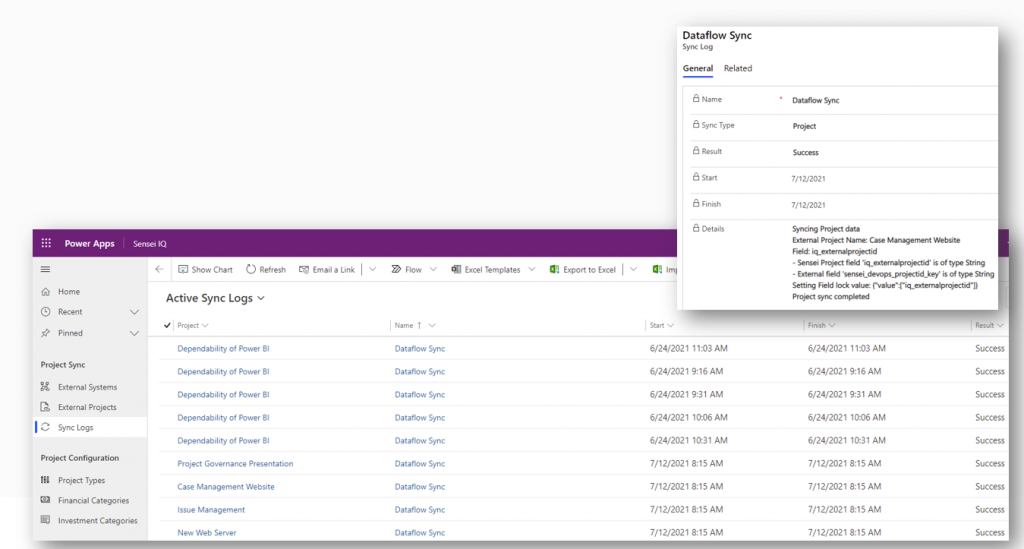Open the Result column header dropdown
Image resolution: width=1024 pixels, height=549 pixels.
pos(1000,325)
